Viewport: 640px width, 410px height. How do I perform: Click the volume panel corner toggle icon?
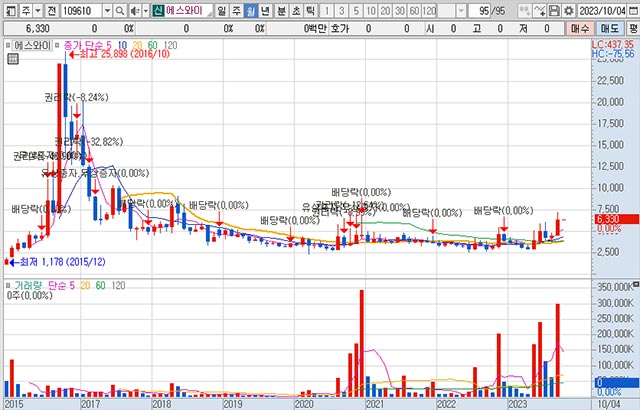636,283
